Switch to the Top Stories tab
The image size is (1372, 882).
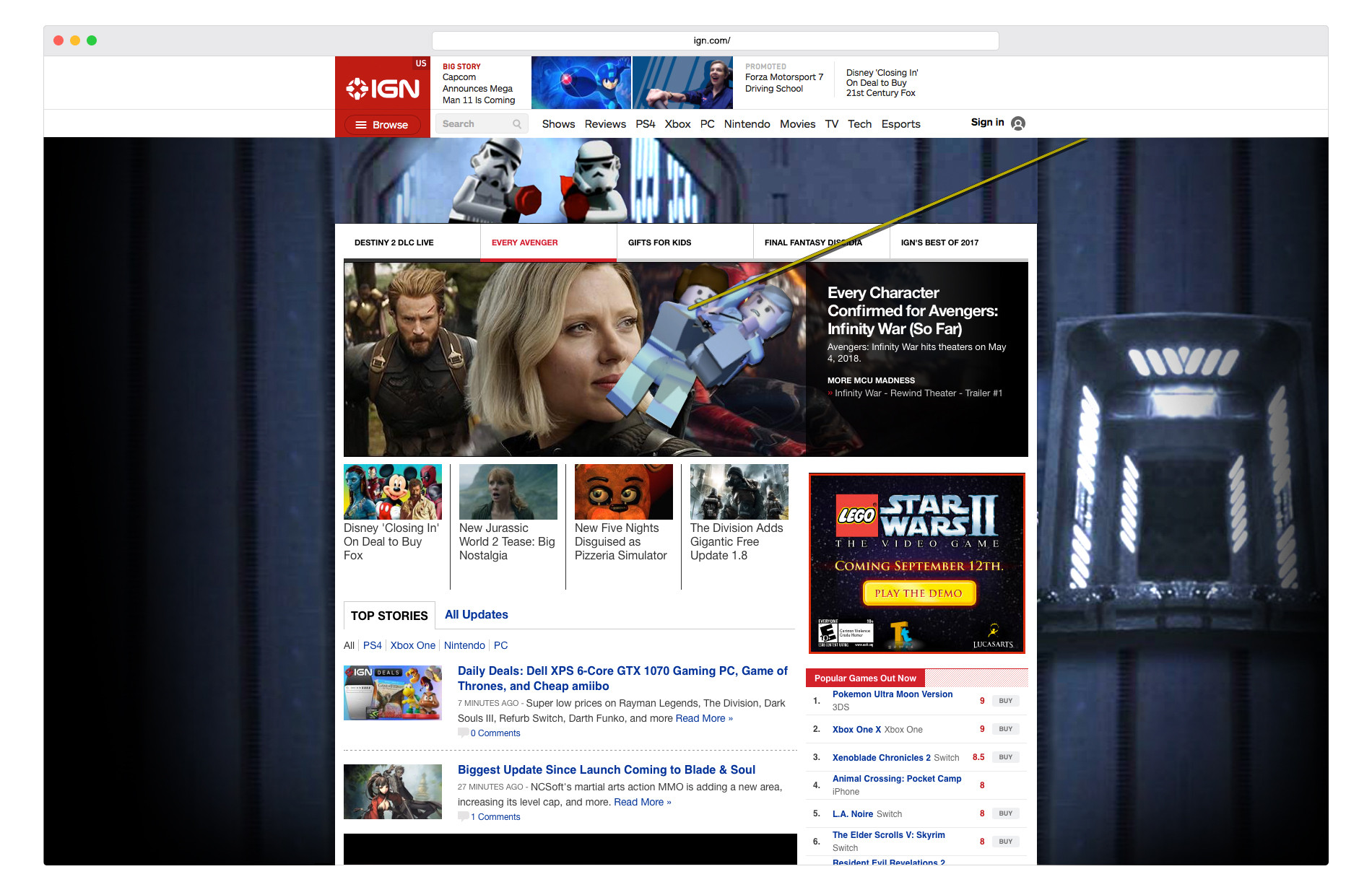click(389, 616)
